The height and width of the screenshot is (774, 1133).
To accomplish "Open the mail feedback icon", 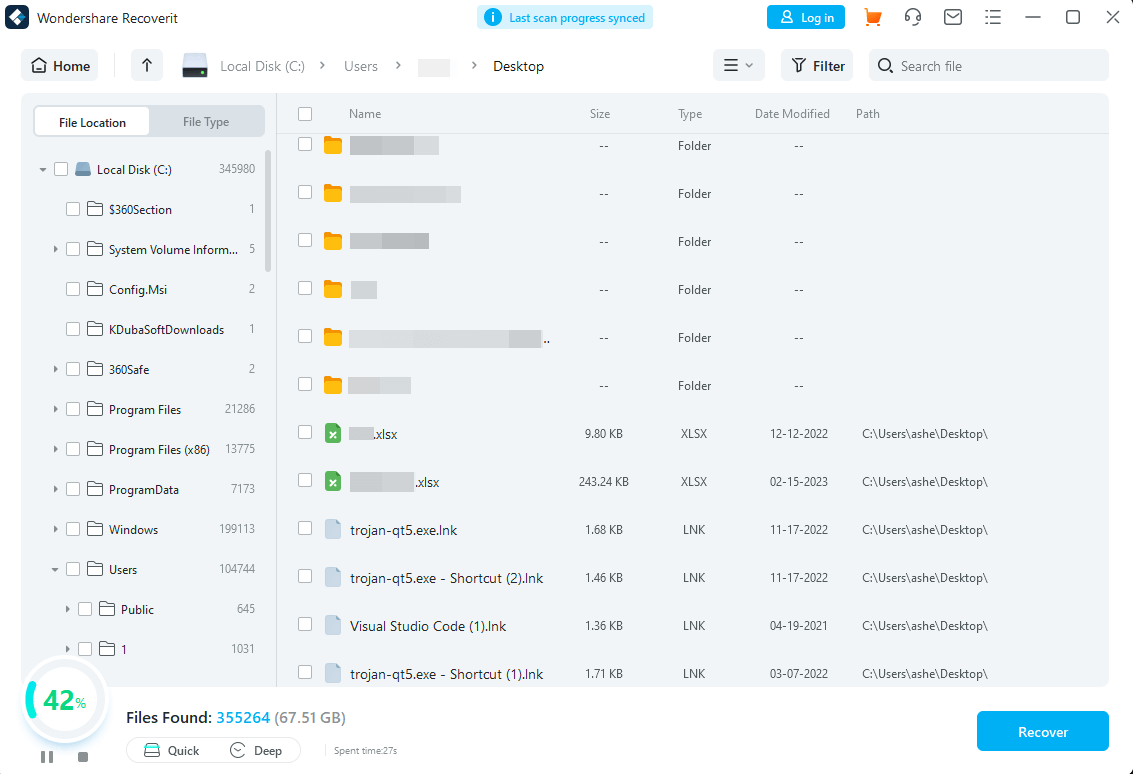I will pos(953,18).
